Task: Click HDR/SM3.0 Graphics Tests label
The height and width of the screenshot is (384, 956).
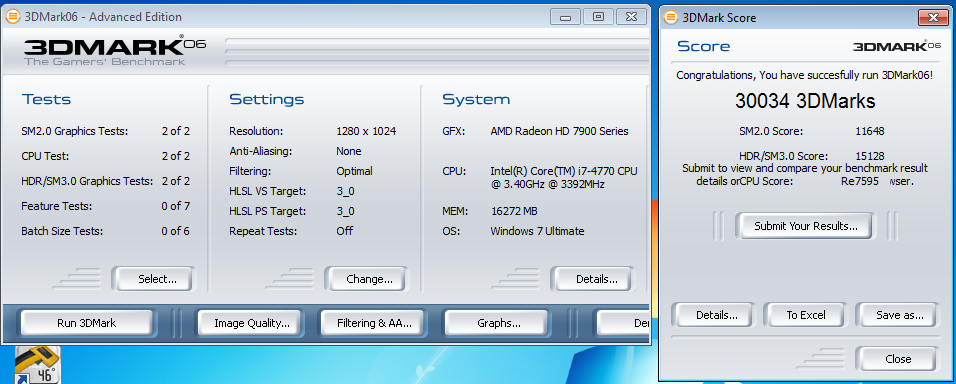Action: coord(87,181)
